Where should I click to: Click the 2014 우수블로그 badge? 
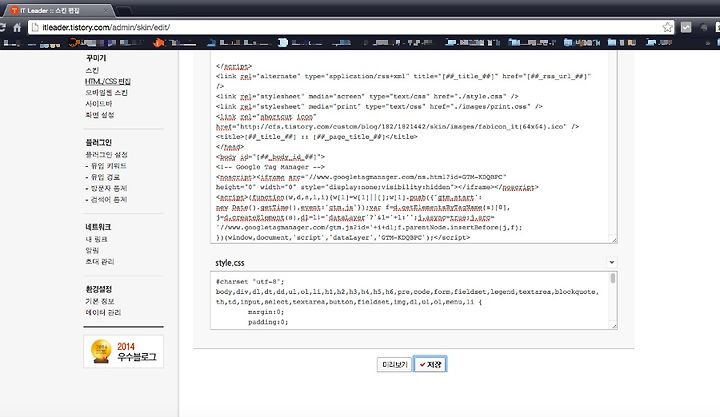pos(124,352)
